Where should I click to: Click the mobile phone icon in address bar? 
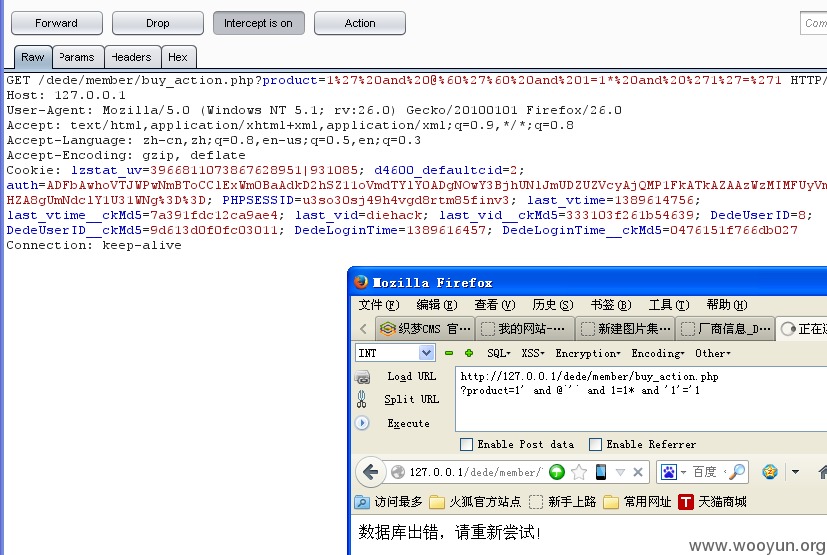601,472
